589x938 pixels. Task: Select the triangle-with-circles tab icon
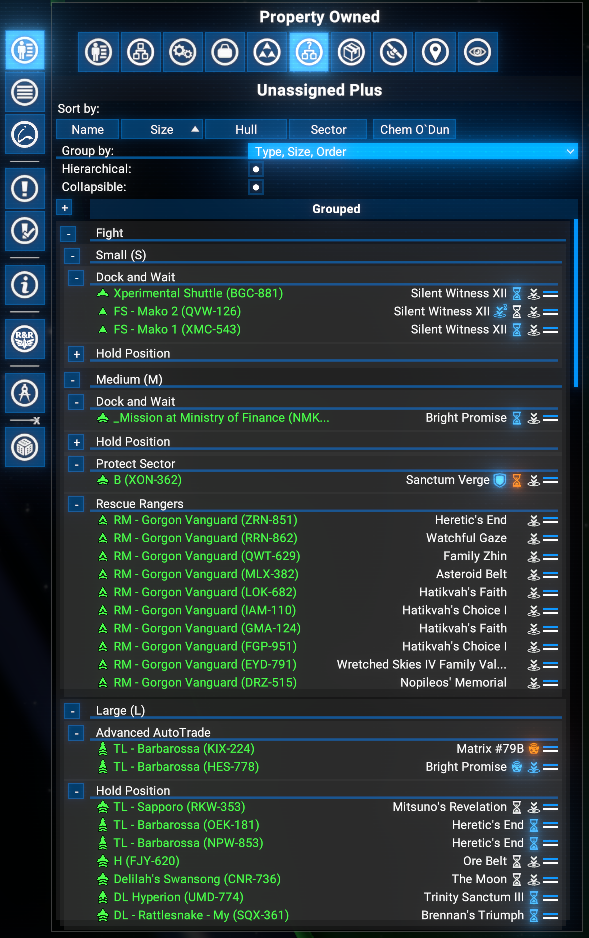(x=267, y=52)
